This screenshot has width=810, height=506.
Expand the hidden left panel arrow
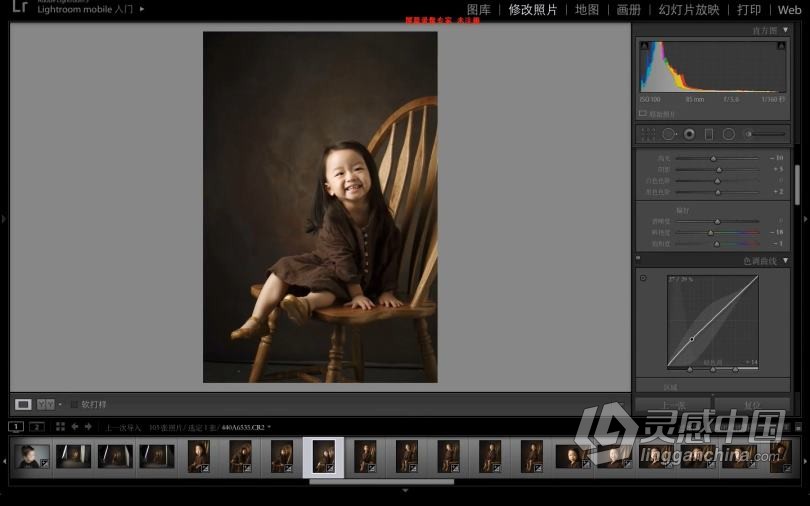coord(4,219)
